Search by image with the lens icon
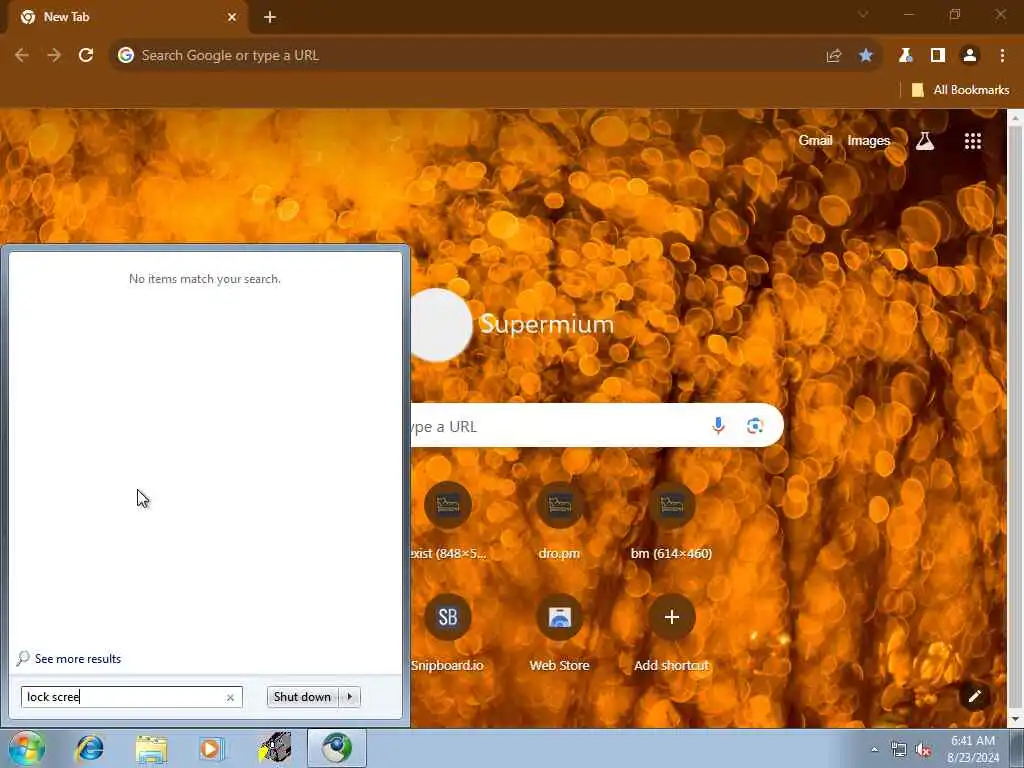 coord(755,426)
